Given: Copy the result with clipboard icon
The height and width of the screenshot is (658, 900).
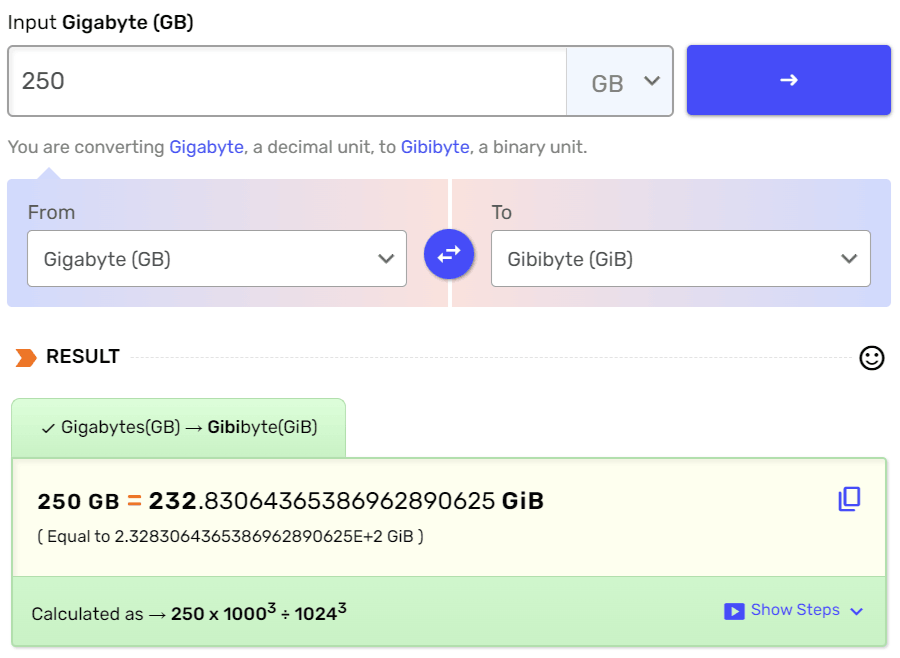Looking at the screenshot, I should 849,499.
